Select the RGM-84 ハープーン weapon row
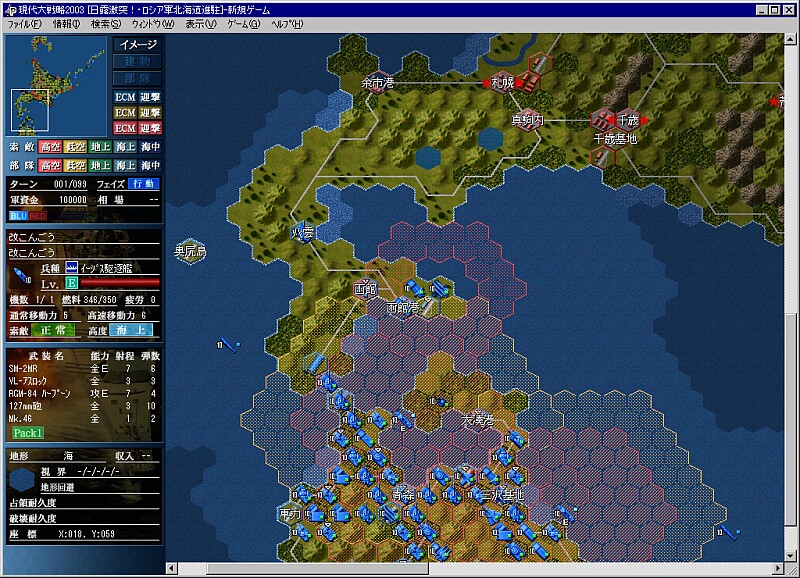 [84, 393]
